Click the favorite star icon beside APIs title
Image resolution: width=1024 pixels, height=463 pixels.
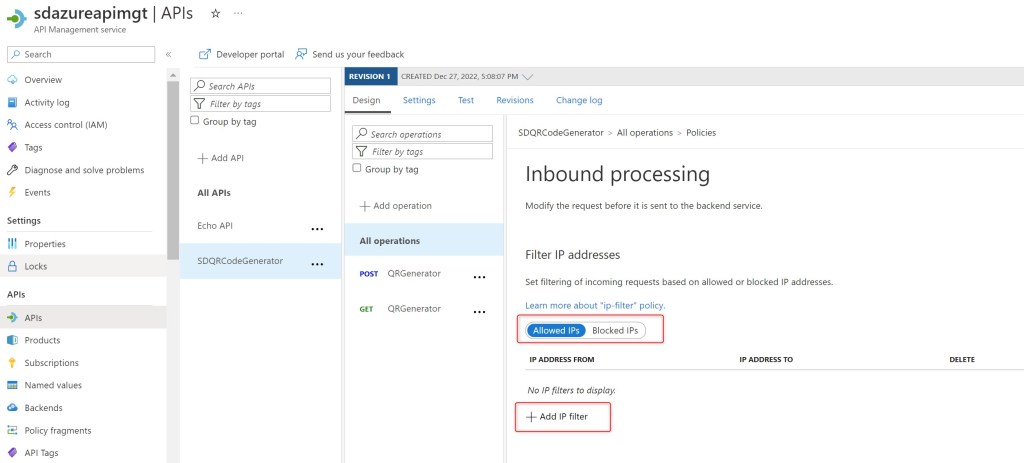(x=215, y=13)
